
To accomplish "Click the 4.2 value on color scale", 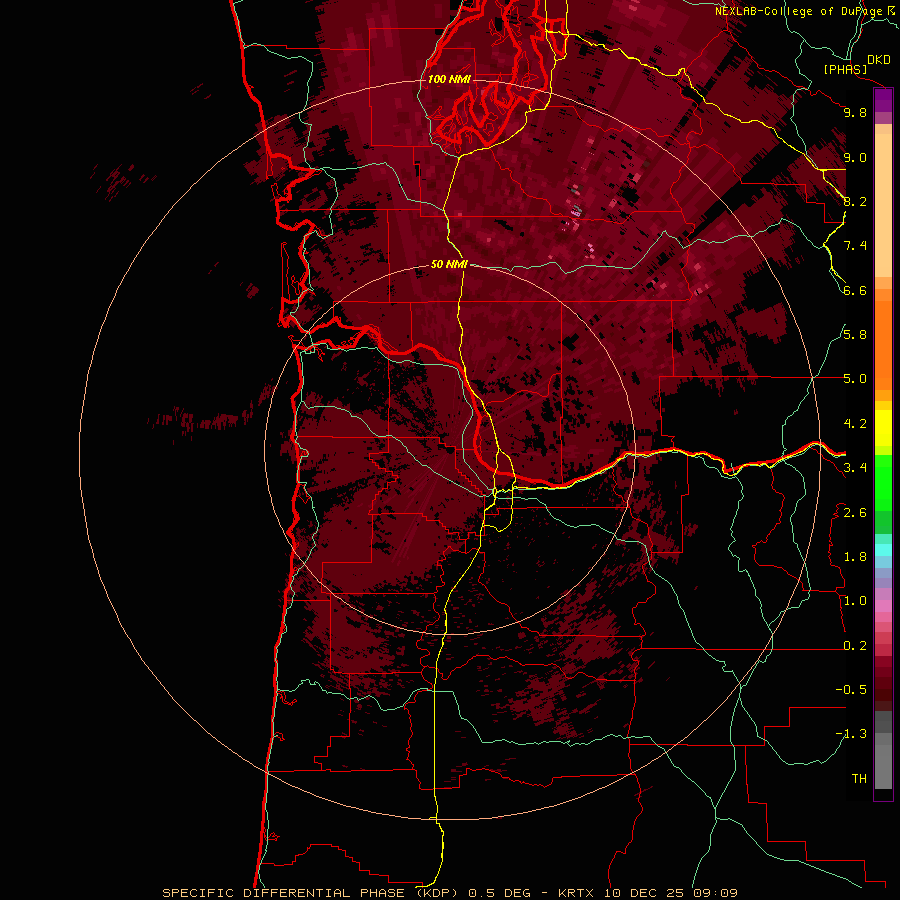I will coord(855,424).
